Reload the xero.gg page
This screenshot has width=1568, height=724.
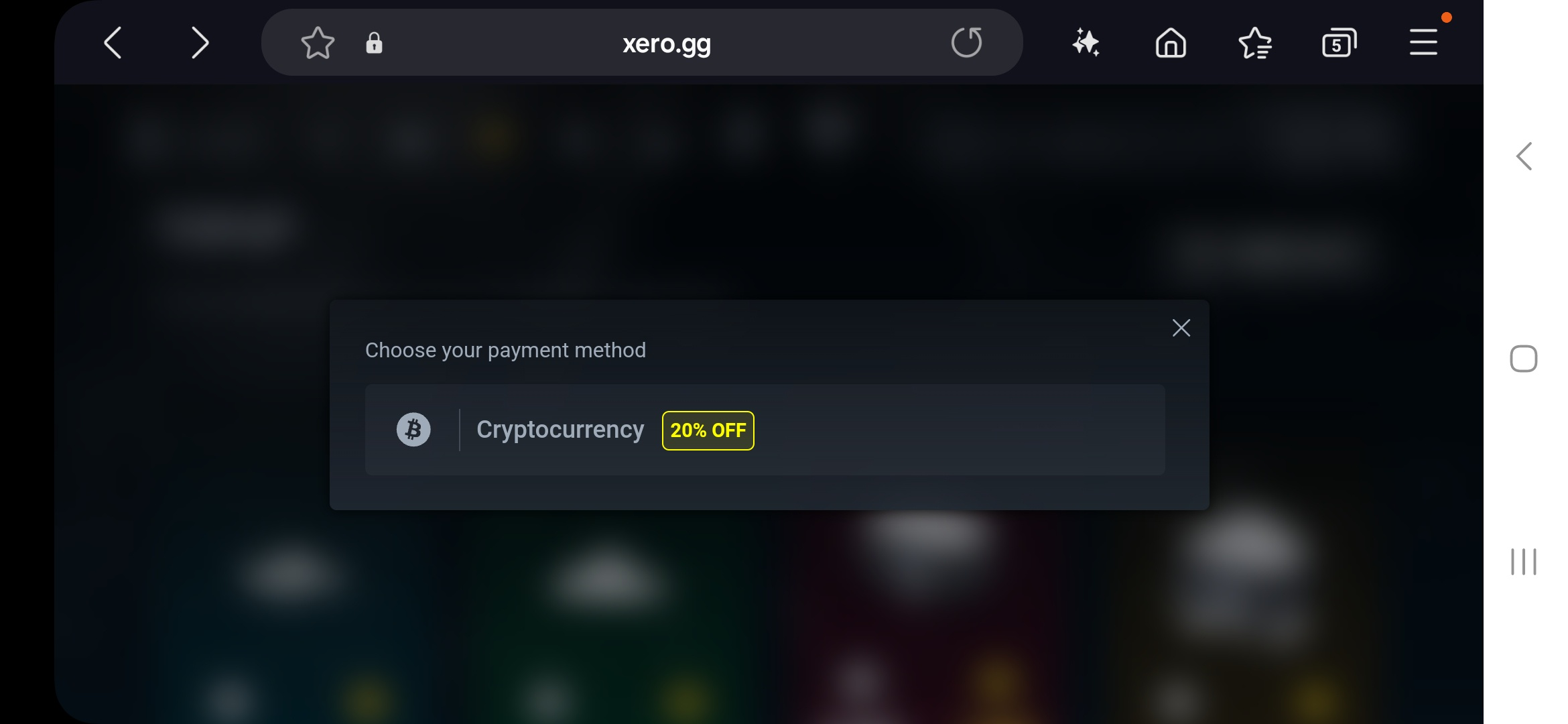tap(966, 43)
